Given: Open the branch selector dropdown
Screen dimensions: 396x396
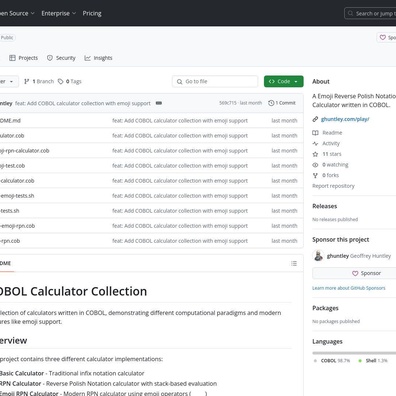Looking at the screenshot, I should coord(9,81).
